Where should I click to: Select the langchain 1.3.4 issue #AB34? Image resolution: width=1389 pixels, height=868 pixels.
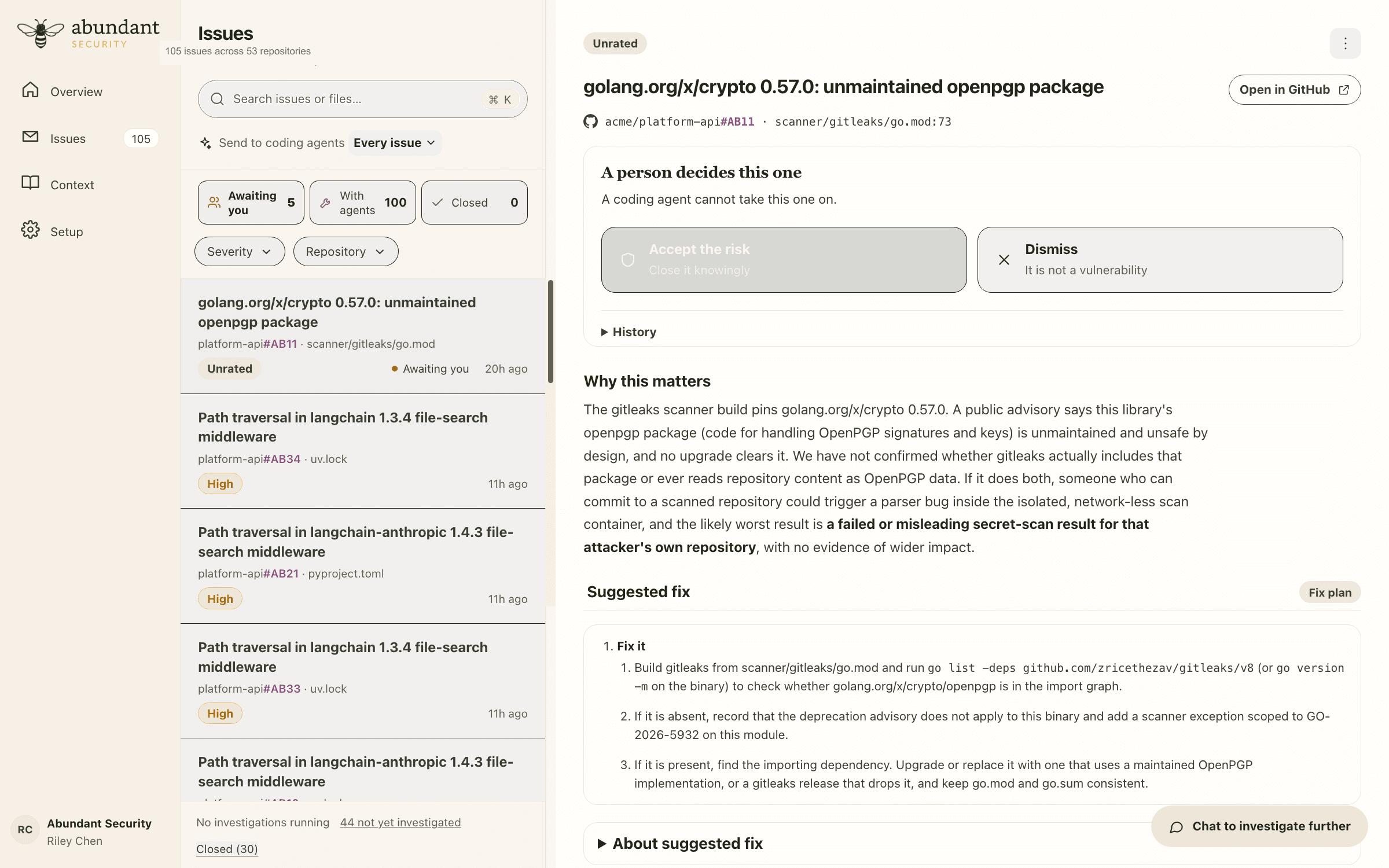[362, 451]
